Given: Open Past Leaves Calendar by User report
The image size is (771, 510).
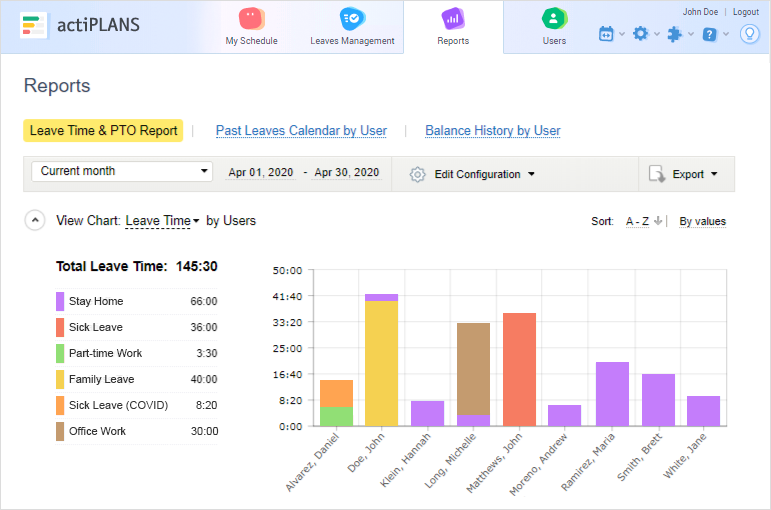Looking at the screenshot, I should (x=301, y=131).
